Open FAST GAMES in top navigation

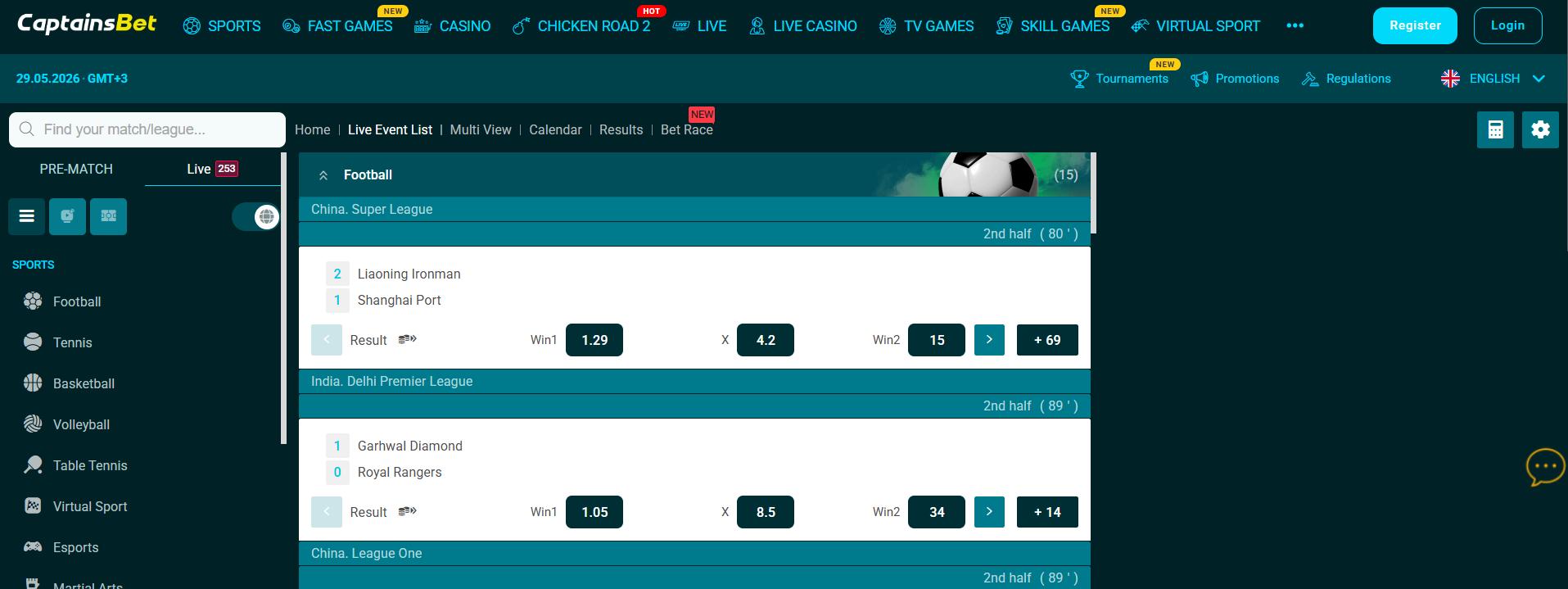point(337,26)
